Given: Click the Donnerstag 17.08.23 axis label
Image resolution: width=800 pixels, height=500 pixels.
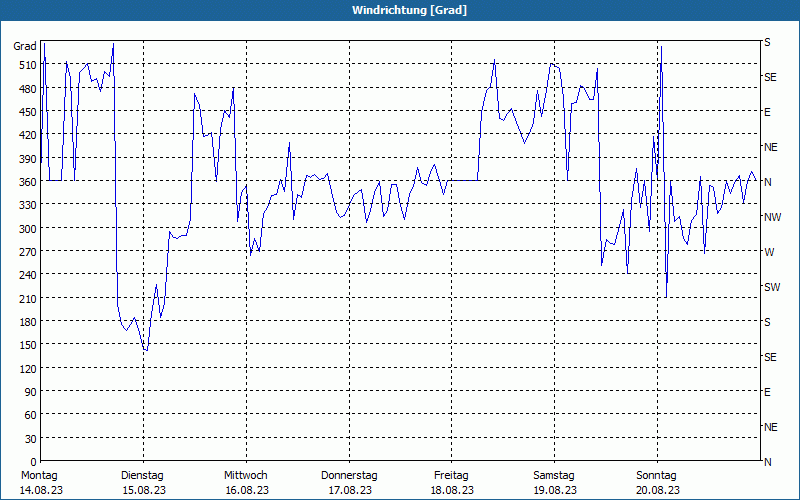Looking at the screenshot, I should 349,483.
